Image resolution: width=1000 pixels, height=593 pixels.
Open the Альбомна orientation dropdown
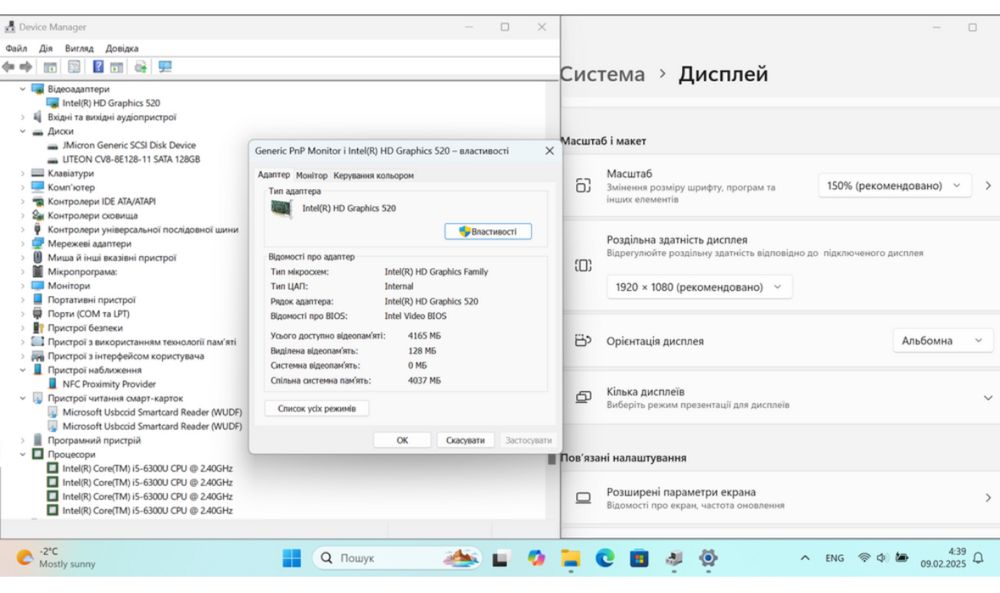pos(943,340)
